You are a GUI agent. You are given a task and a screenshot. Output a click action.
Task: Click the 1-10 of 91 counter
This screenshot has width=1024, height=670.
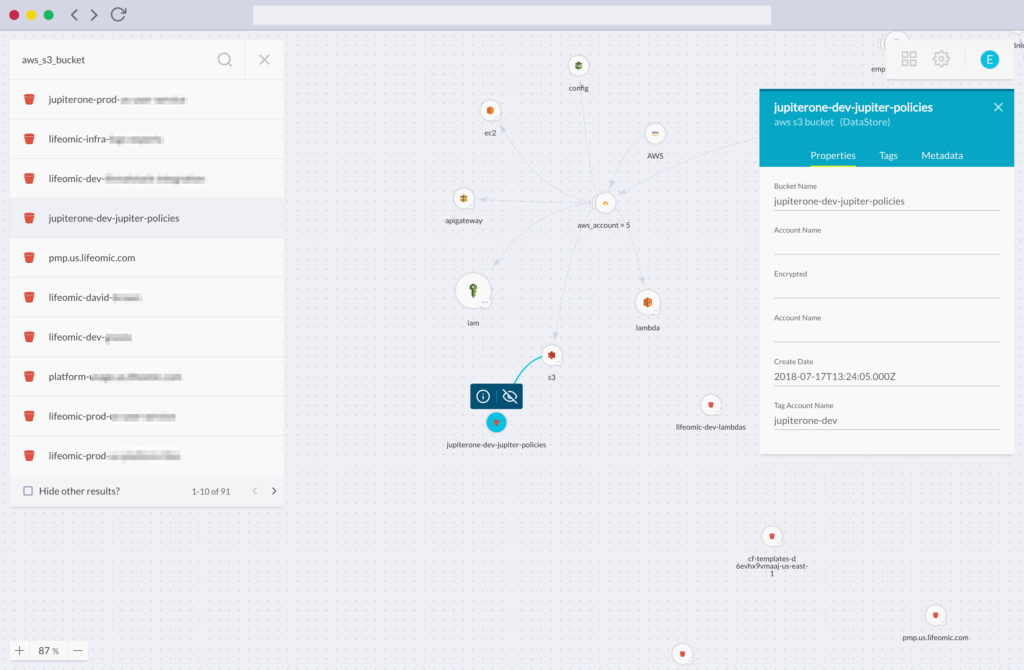pyautogui.click(x=211, y=492)
